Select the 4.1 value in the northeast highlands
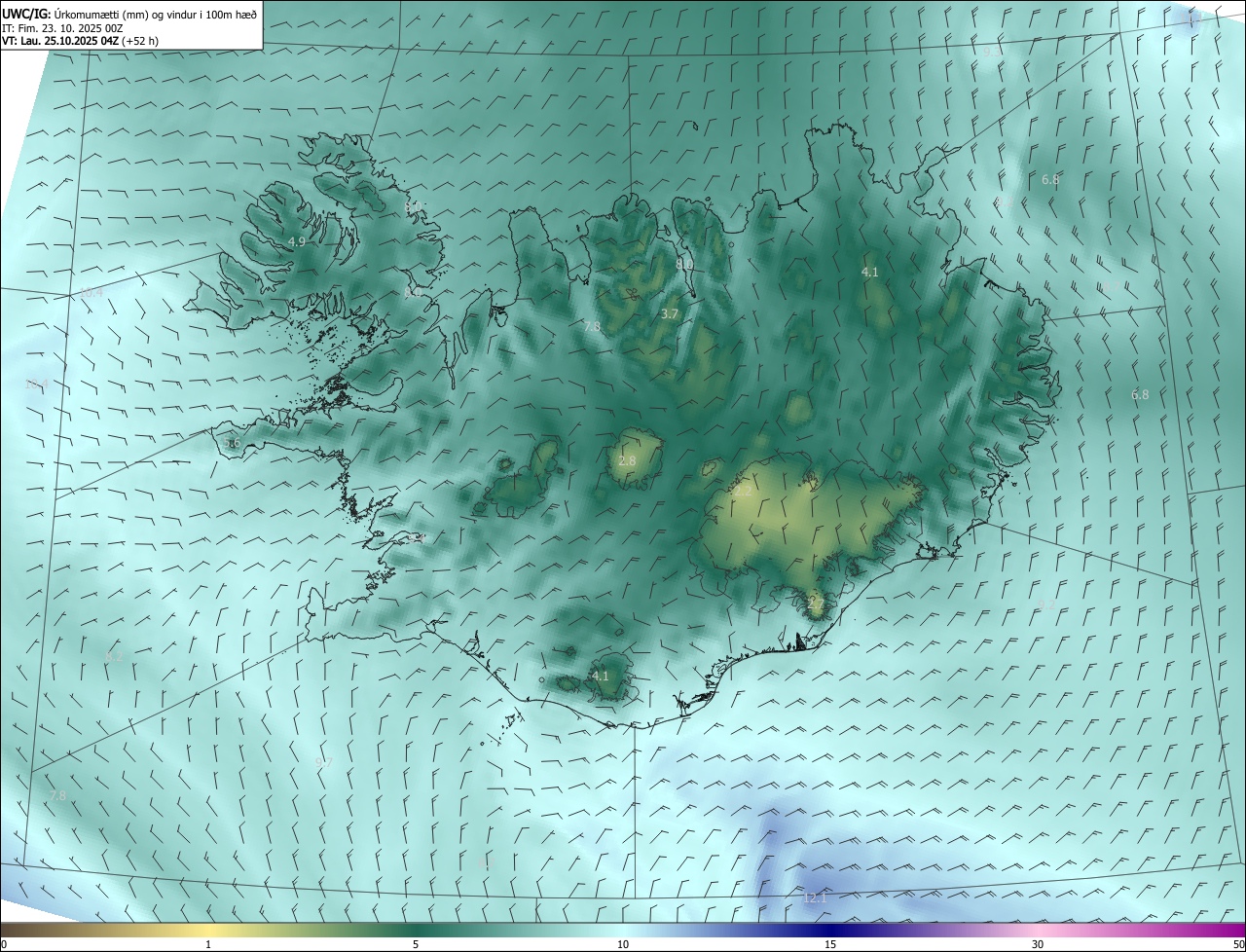 (x=870, y=273)
